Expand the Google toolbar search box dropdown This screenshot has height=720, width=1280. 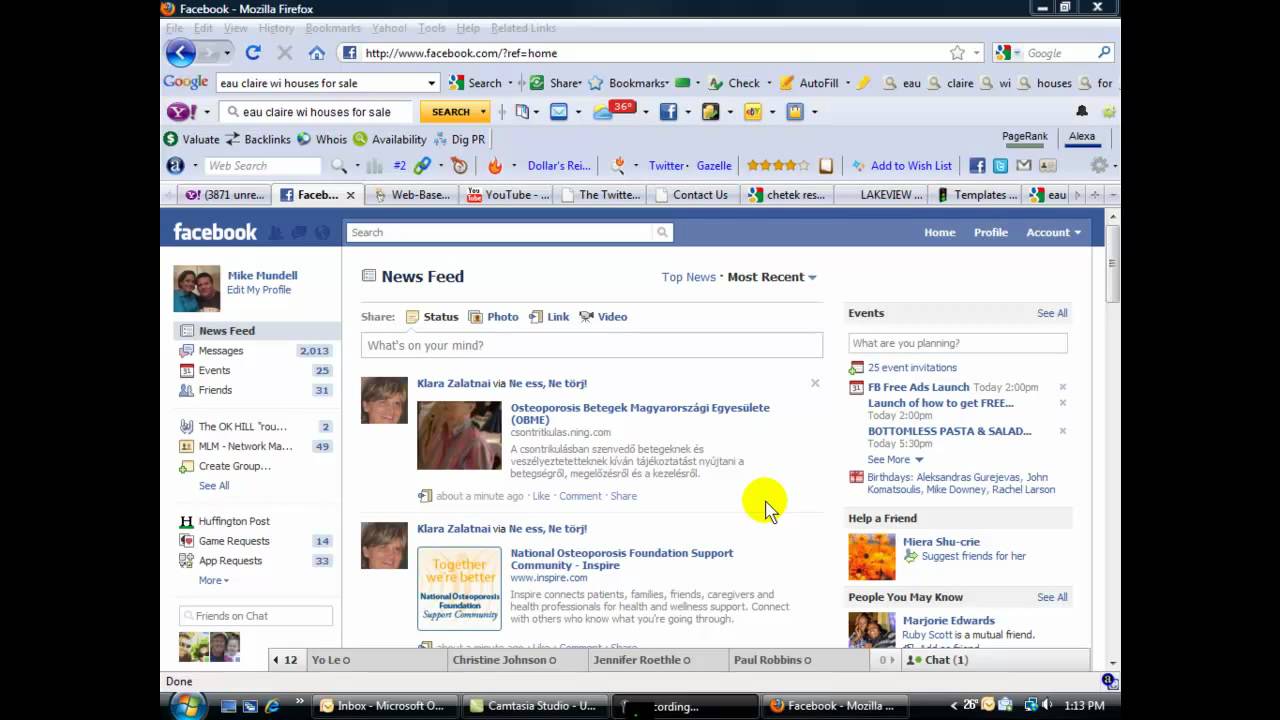pyautogui.click(x=431, y=83)
